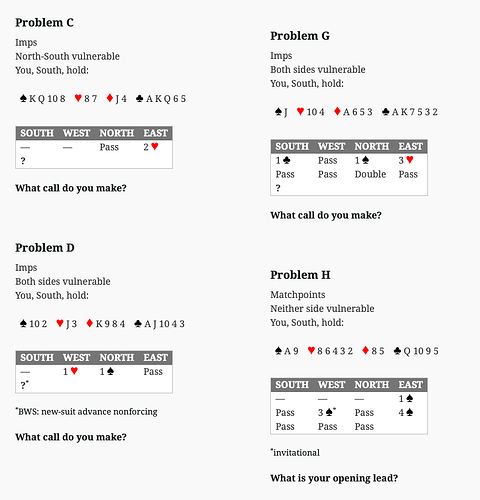Click the question mark in Problem C auction

click(x=23, y=161)
